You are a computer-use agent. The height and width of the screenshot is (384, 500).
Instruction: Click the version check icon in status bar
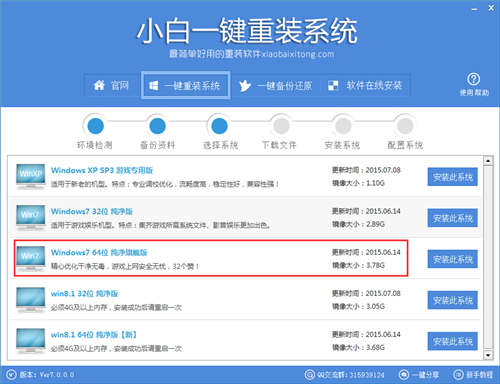(11, 375)
